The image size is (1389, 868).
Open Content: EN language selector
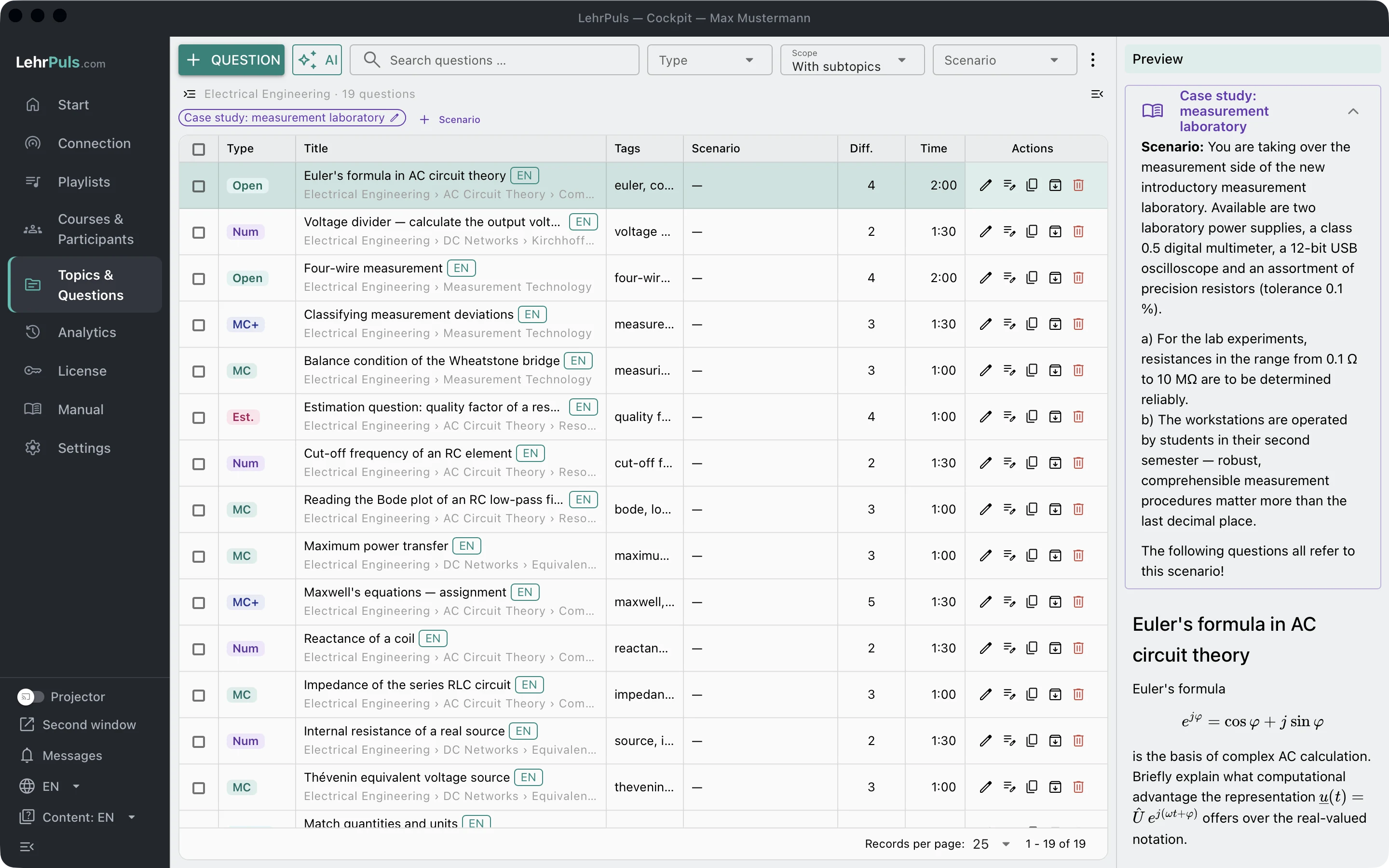point(78,817)
